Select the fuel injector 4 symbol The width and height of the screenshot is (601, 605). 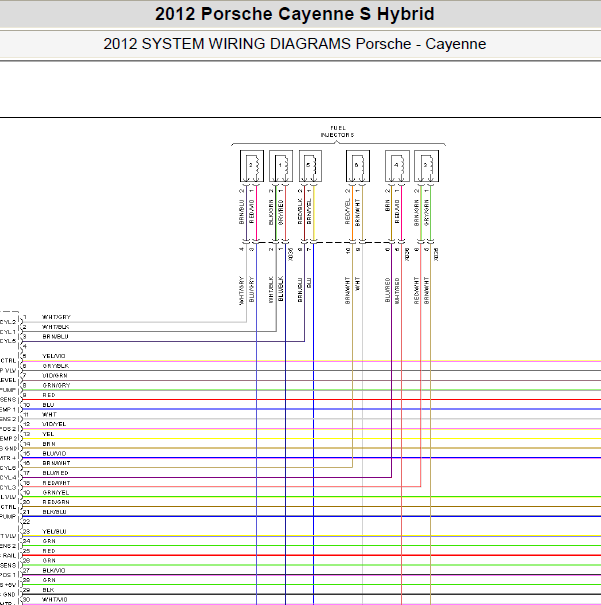[x=397, y=166]
